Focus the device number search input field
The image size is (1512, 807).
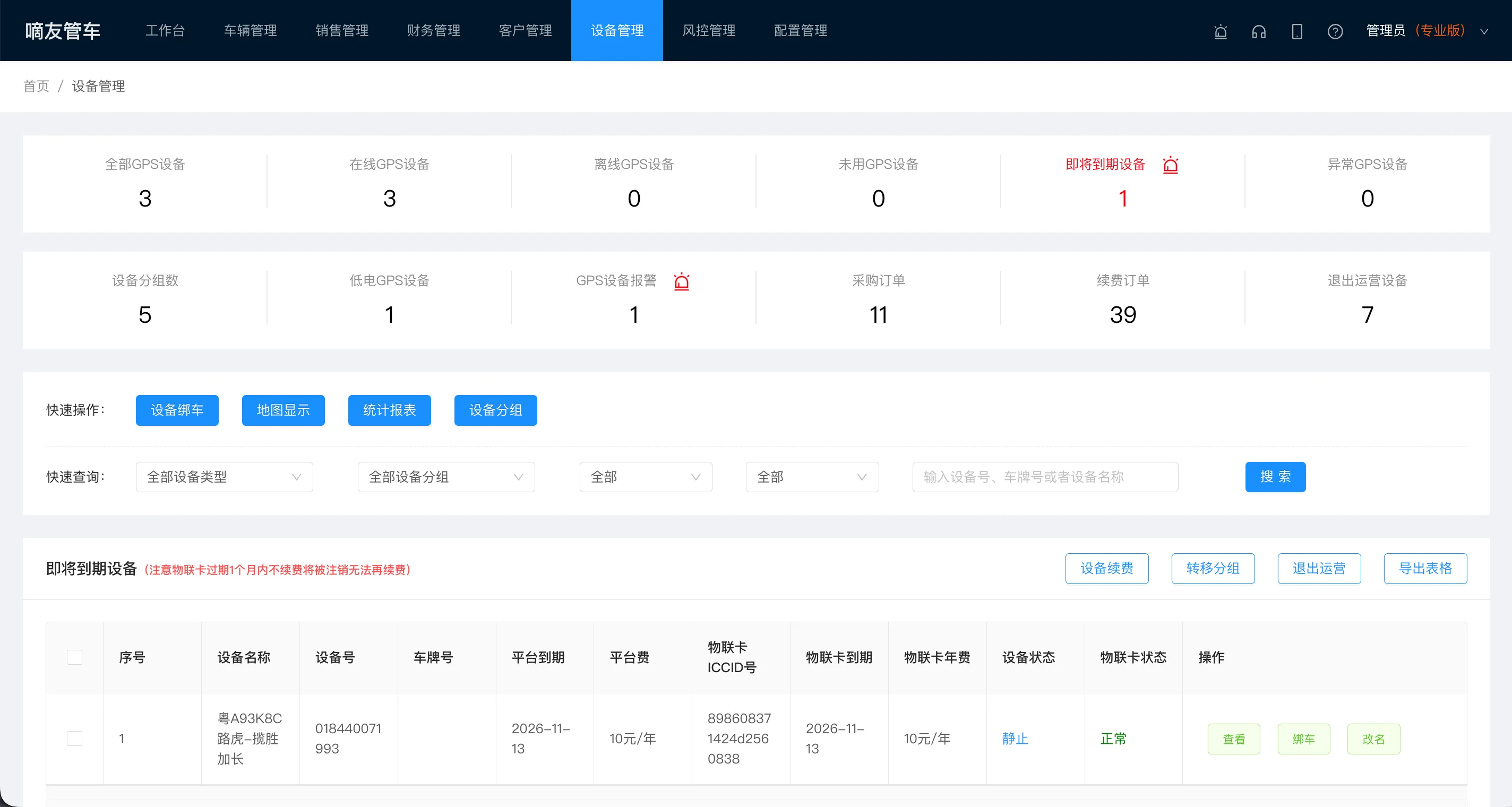tap(1045, 477)
